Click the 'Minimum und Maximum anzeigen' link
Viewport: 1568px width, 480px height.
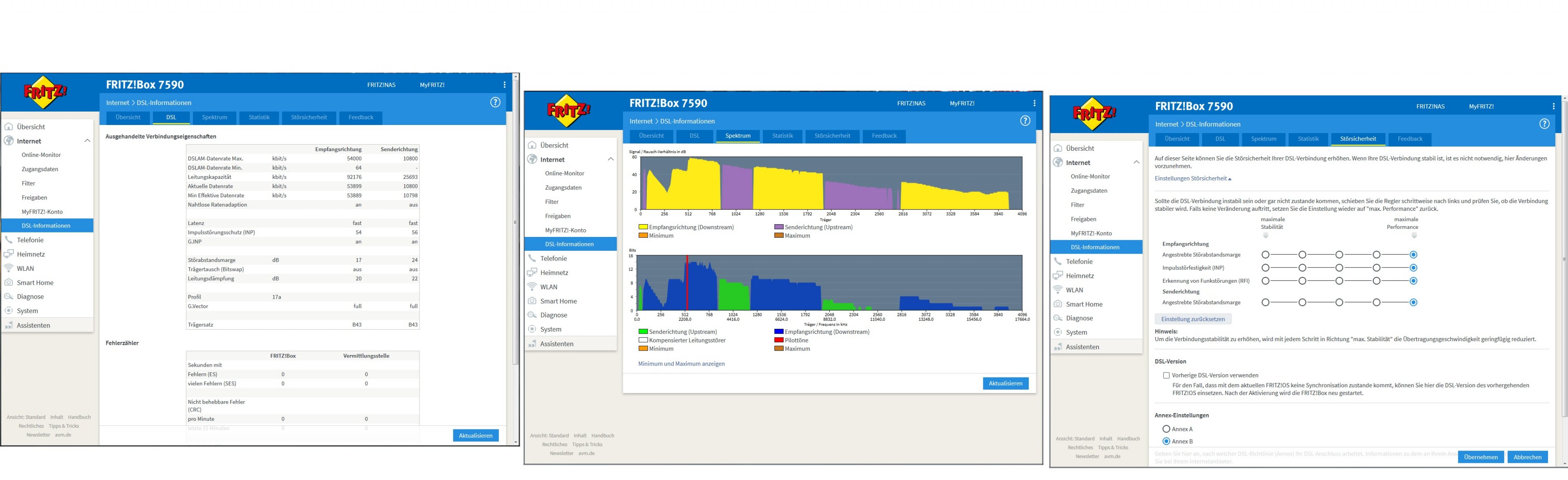coord(681,364)
